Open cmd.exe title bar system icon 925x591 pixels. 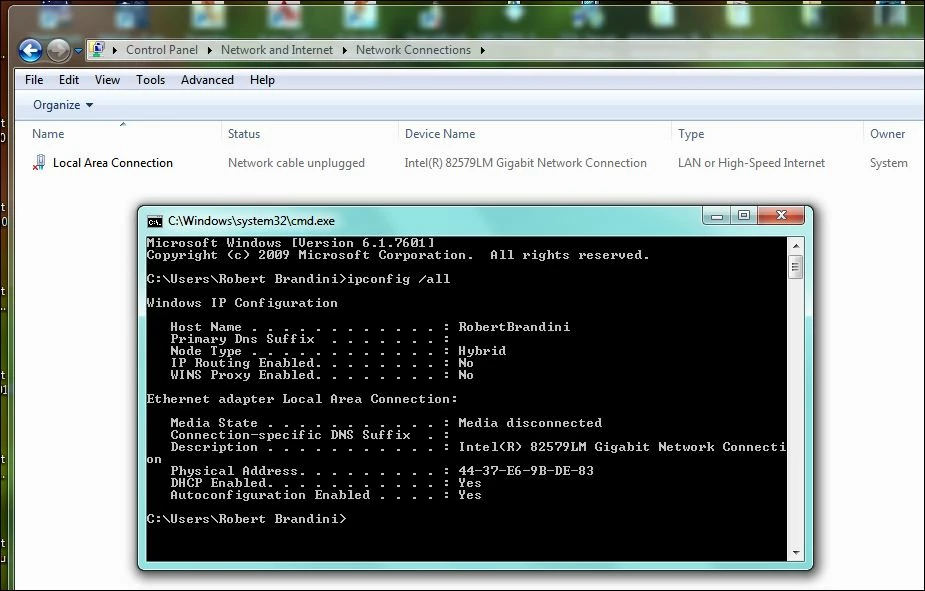155,221
